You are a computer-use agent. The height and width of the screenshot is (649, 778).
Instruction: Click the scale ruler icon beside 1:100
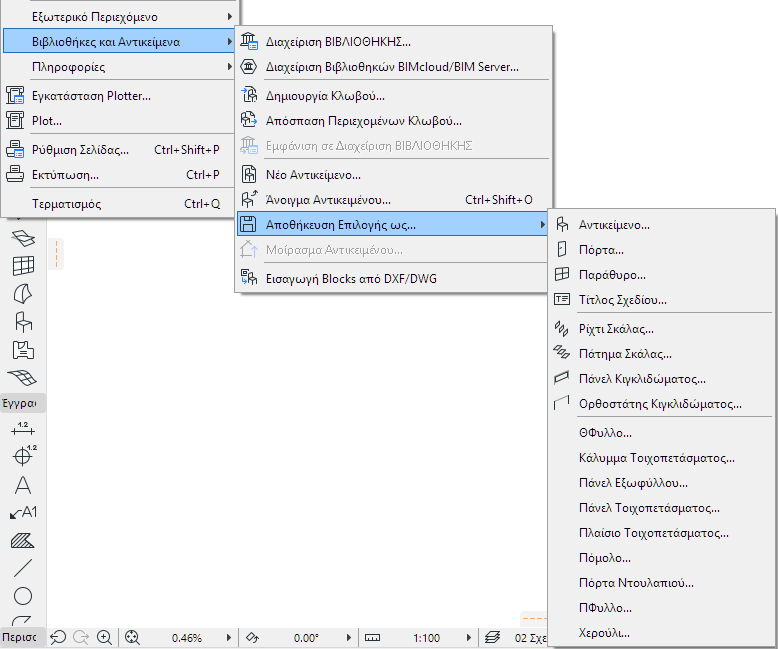(373, 638)
